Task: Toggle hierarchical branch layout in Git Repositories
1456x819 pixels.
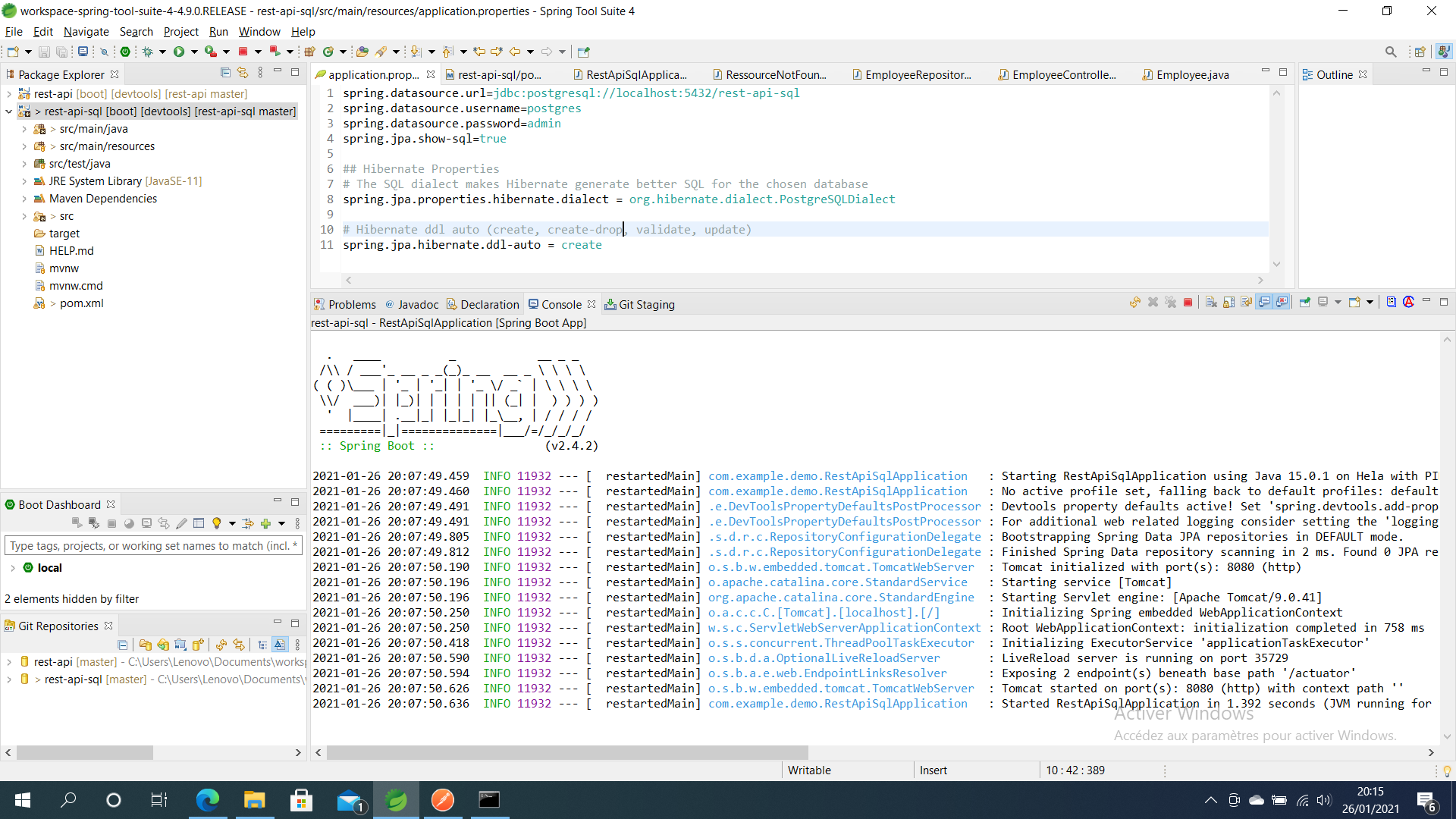Action: point(262,645)
